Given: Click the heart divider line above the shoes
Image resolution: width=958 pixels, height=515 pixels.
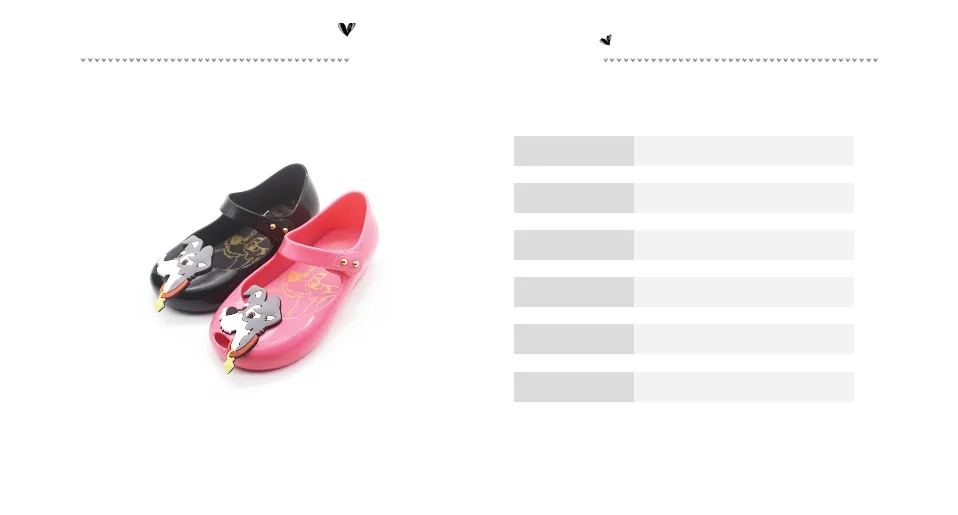Looking at the screenshot, I should (215, 60).
